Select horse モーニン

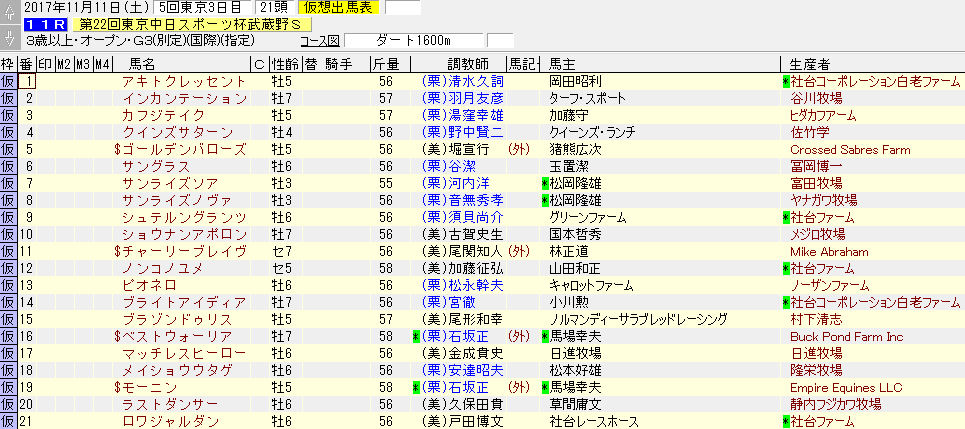point(146,388)
